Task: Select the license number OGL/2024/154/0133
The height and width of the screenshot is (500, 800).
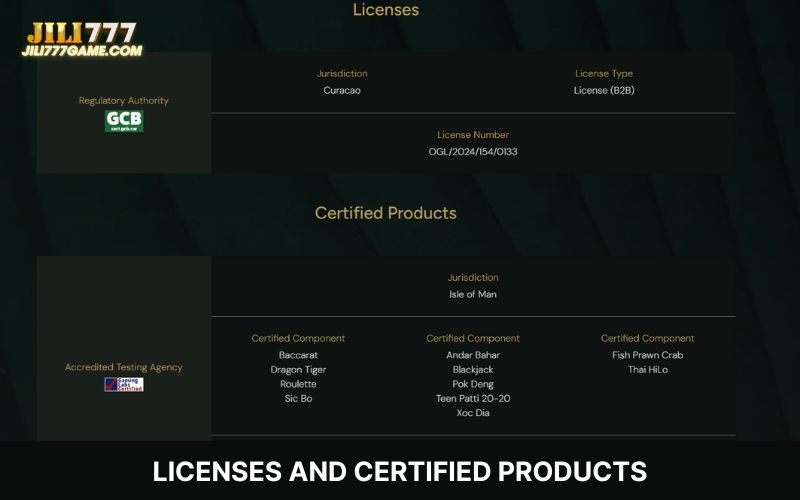Action: click(473, 152)
